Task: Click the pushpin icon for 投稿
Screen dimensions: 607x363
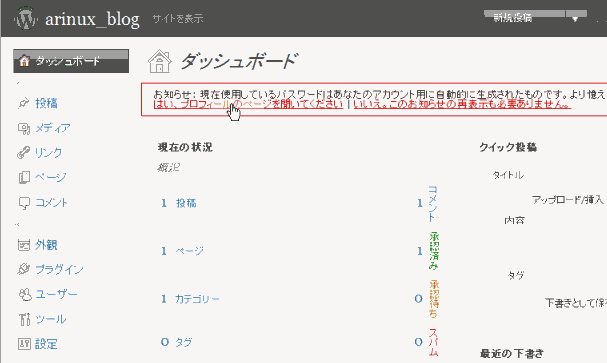Action: (x=23, y=103)
